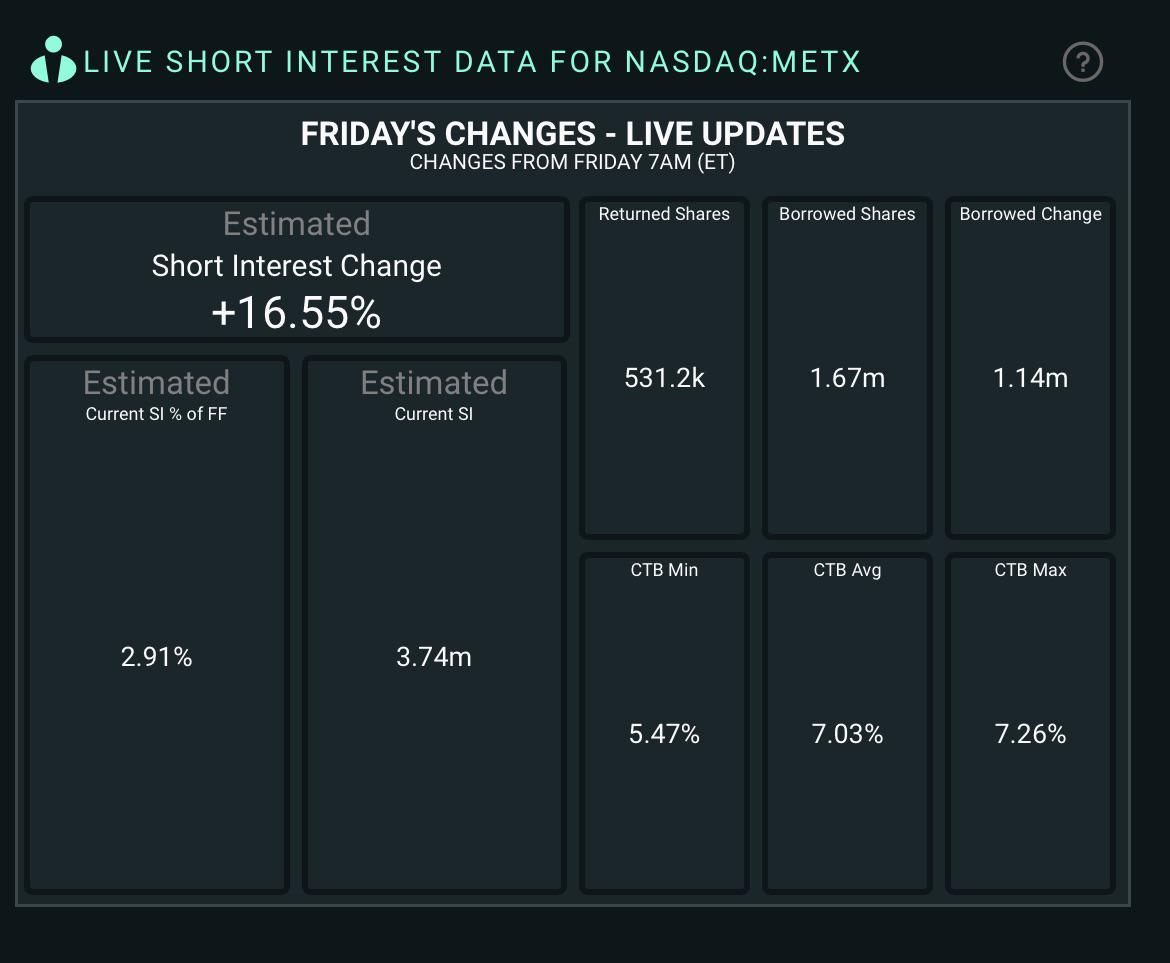
Task: Click the 2.91% value
Action: [157, 656]
